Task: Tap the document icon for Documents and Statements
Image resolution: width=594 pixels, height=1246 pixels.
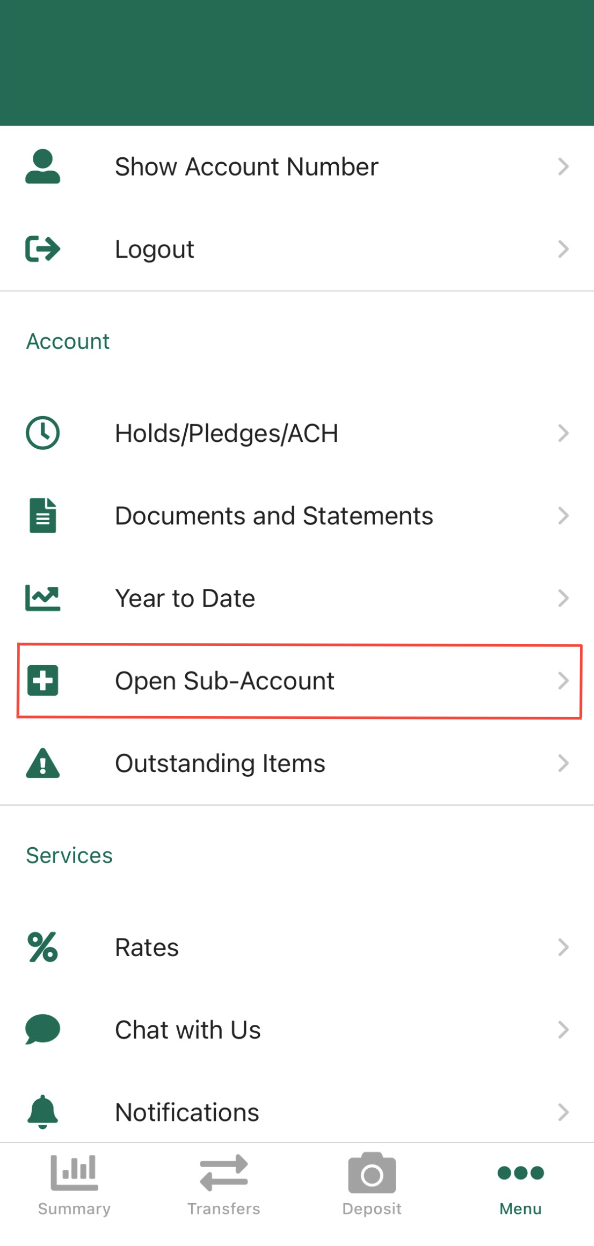Action: click(43, 516)
